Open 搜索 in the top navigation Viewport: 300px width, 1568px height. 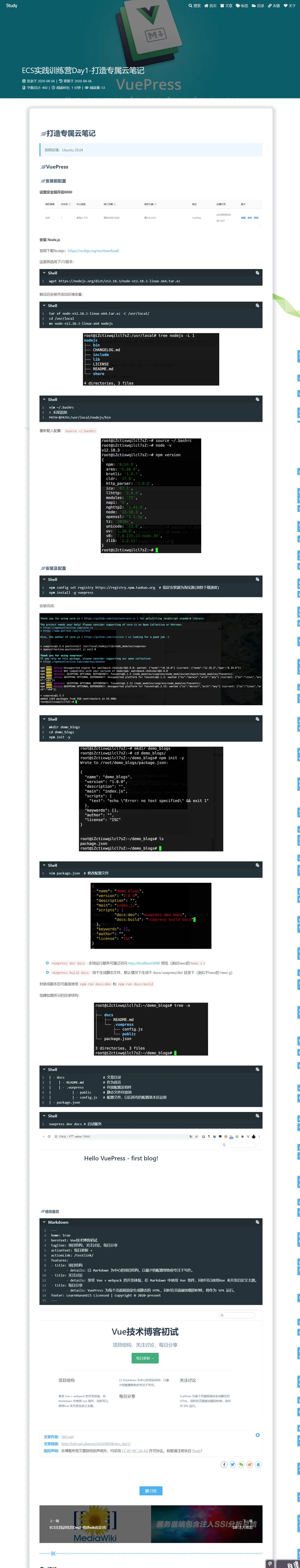coord(195,6)
